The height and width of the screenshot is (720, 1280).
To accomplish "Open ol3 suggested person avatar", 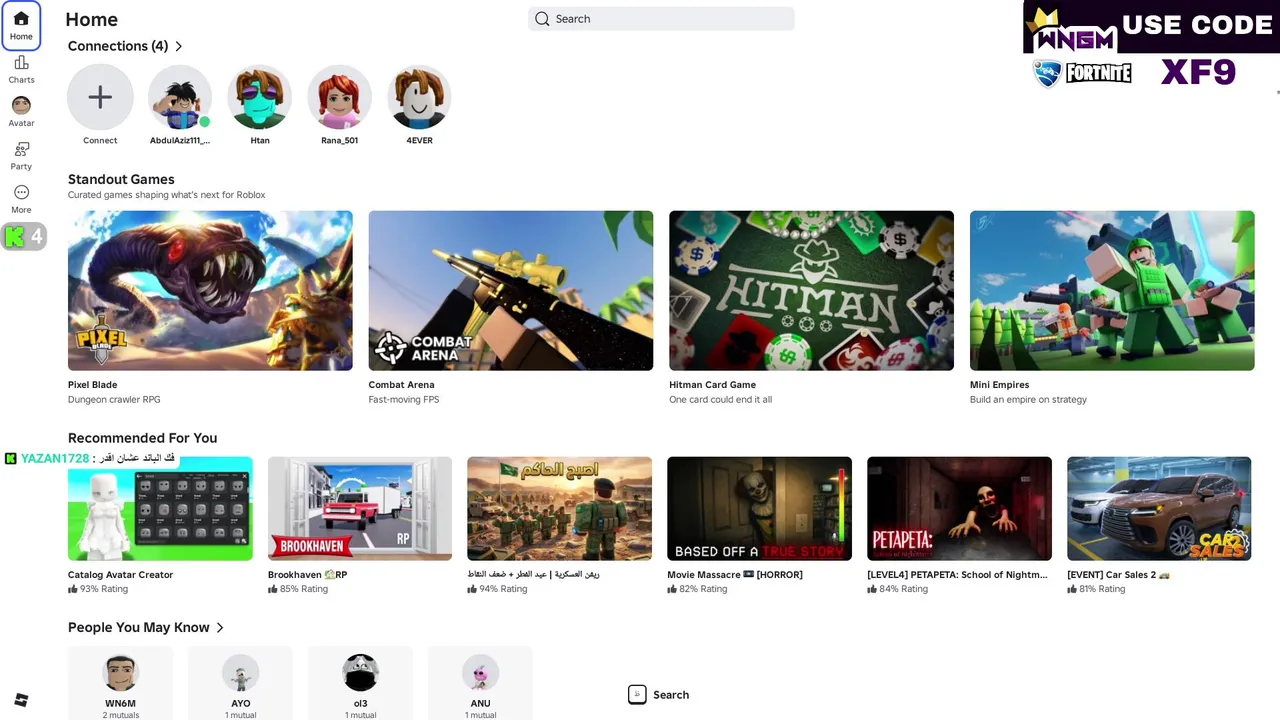I will (x=360, y=673).
